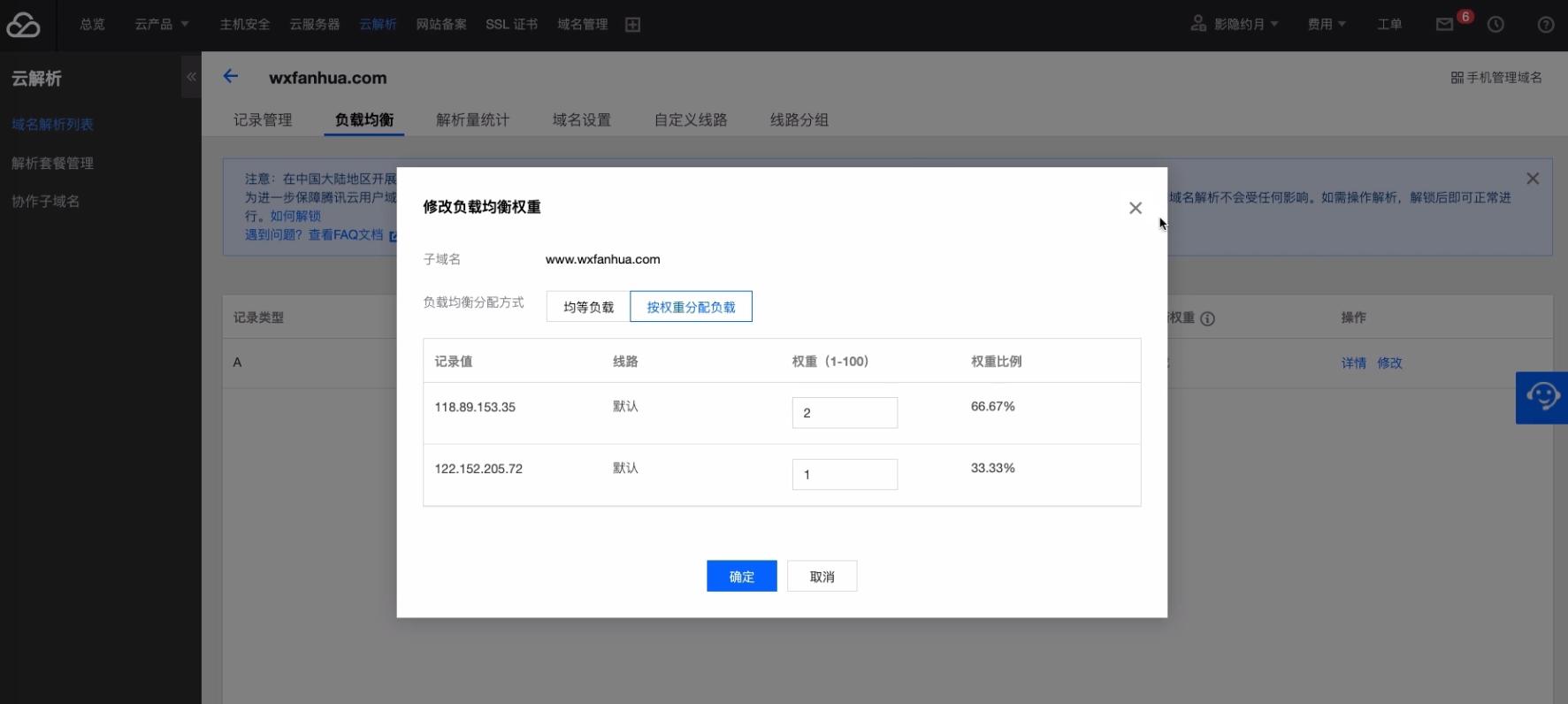Select 按权重分配负载 distribution mode

tap(691, 307)
